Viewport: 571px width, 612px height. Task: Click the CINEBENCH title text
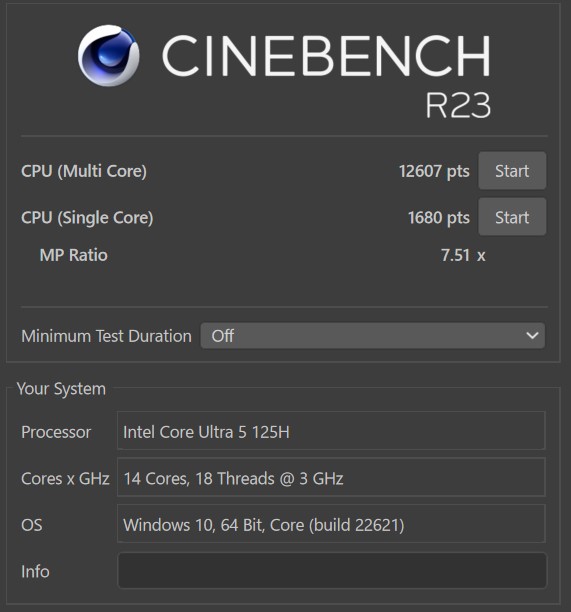pos(326,56)
